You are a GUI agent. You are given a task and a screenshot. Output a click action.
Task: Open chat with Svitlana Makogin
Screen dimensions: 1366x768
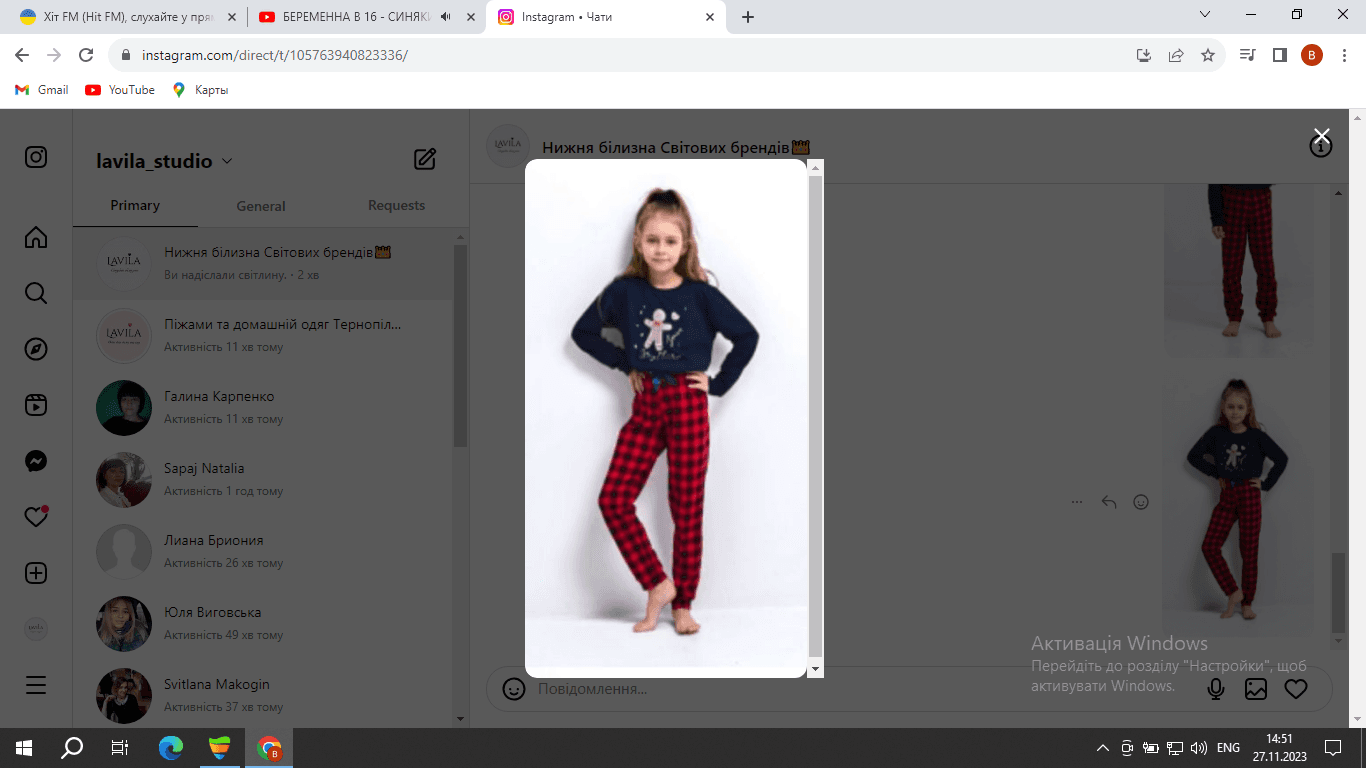(x=264, y=695)
